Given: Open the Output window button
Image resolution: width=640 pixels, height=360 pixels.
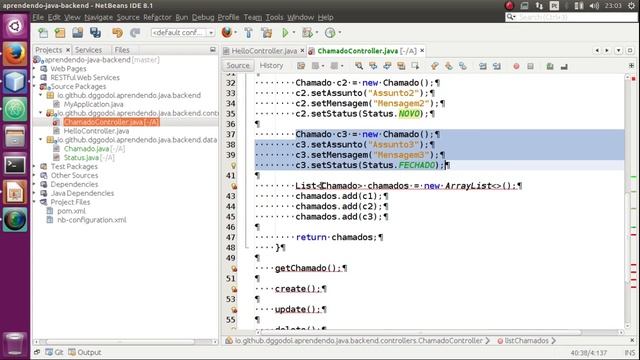Looking at the screenshot, I should (x=85, y=352).
